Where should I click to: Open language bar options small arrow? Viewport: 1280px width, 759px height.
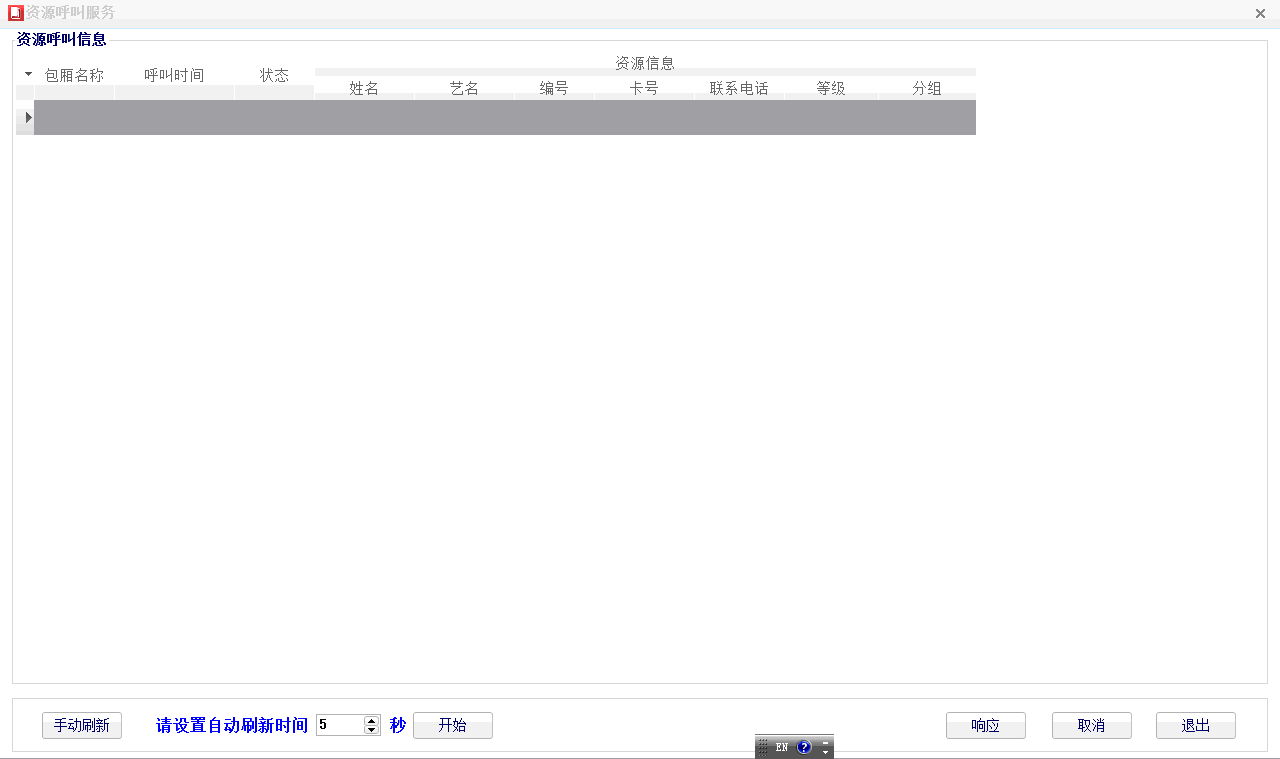825,751
